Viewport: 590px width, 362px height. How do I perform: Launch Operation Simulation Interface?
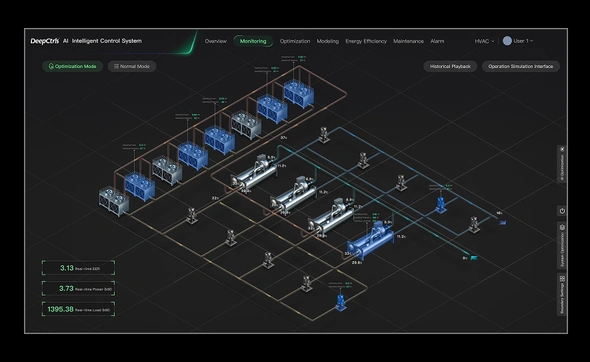520,66
